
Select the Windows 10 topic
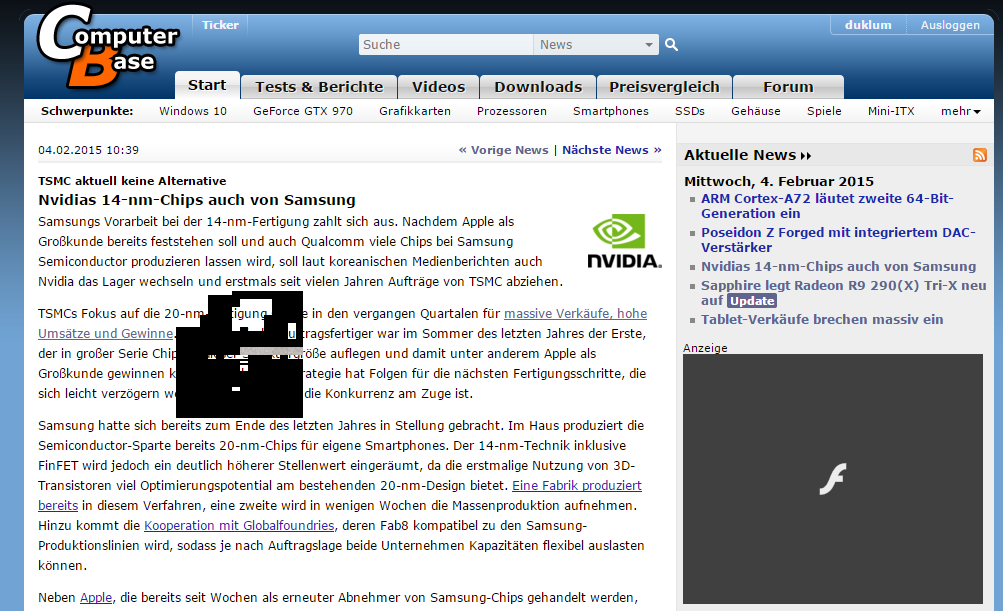(193, 111)
